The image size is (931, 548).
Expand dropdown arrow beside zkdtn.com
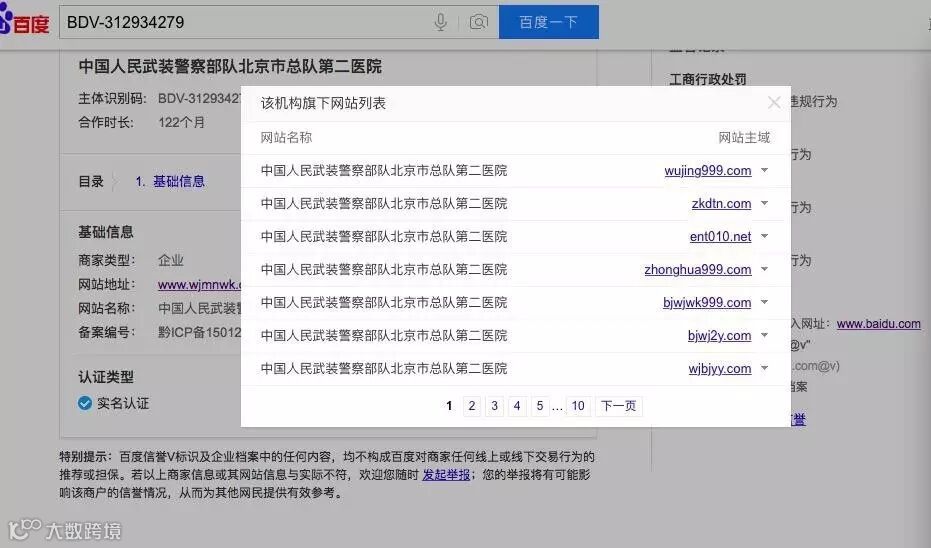pyautogui.click(x=765, y=203)
